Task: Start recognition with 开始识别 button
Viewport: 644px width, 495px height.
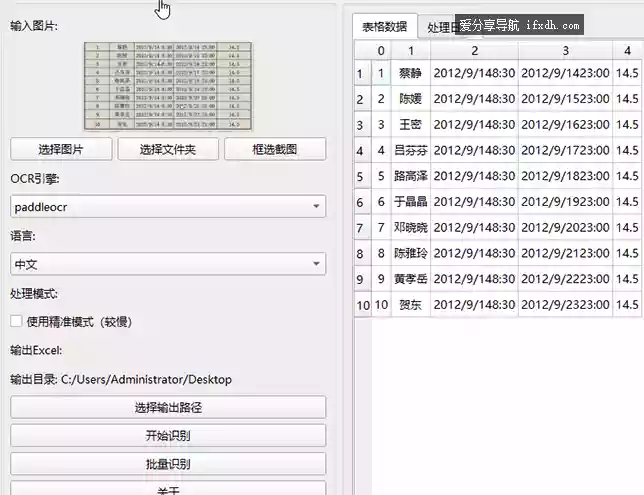Action: (x=168, y=435)
